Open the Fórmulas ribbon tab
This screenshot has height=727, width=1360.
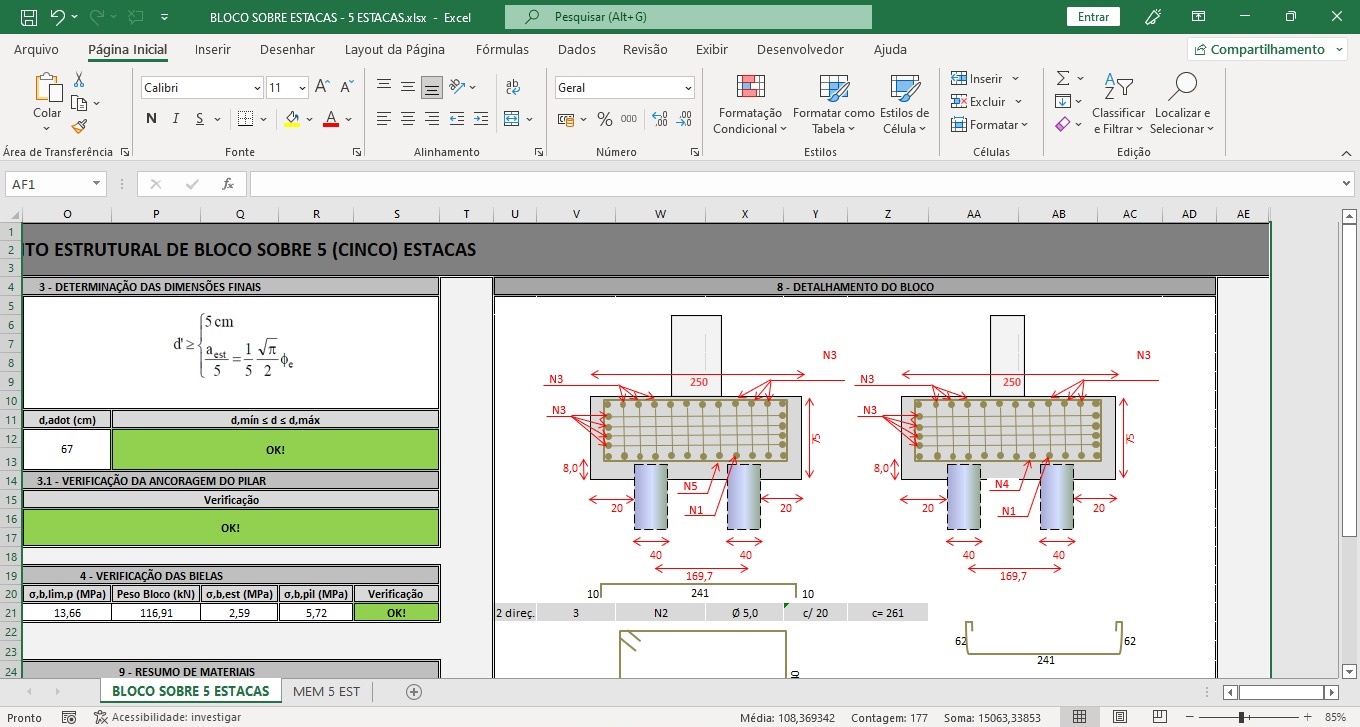tap(502, 49)
